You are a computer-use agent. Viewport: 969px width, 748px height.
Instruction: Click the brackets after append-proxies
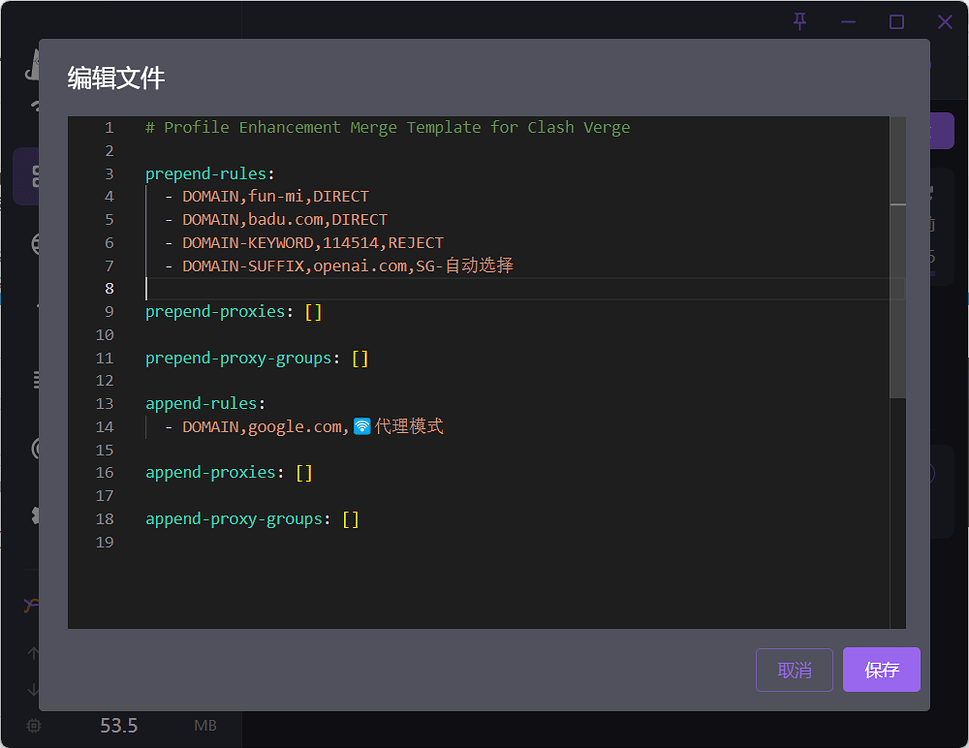[304, 473]
